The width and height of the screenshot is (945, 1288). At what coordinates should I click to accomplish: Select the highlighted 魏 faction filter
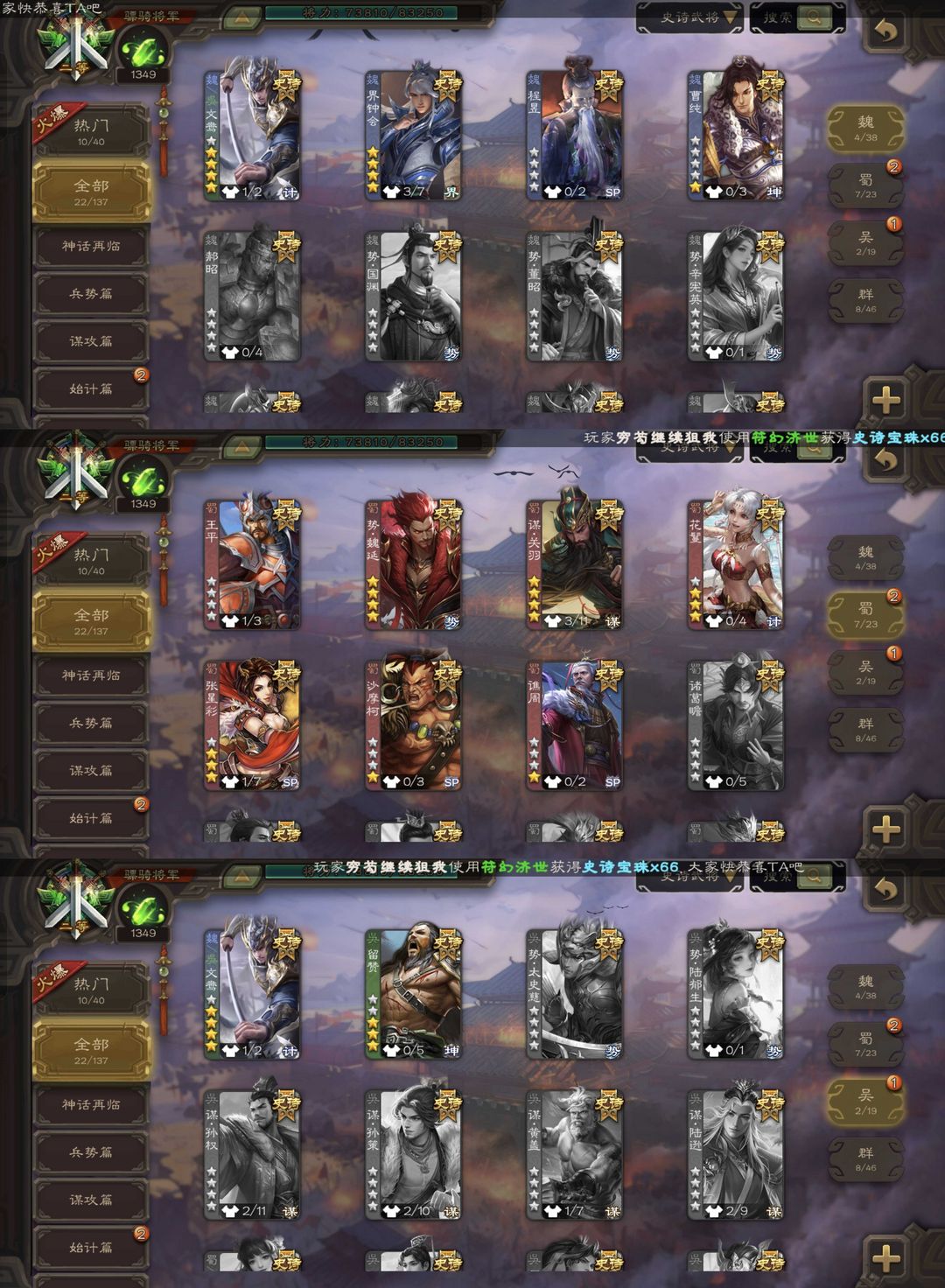(865, 129)
